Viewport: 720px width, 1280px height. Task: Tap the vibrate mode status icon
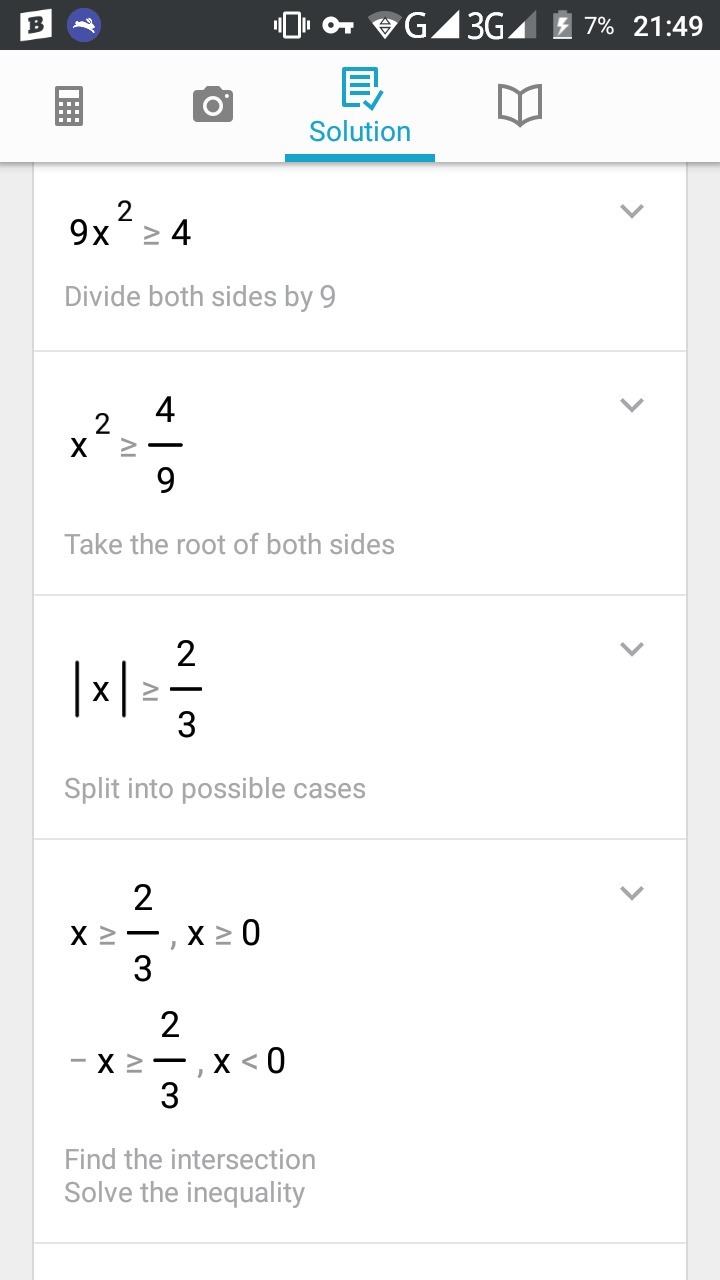[x=291, y=25]
